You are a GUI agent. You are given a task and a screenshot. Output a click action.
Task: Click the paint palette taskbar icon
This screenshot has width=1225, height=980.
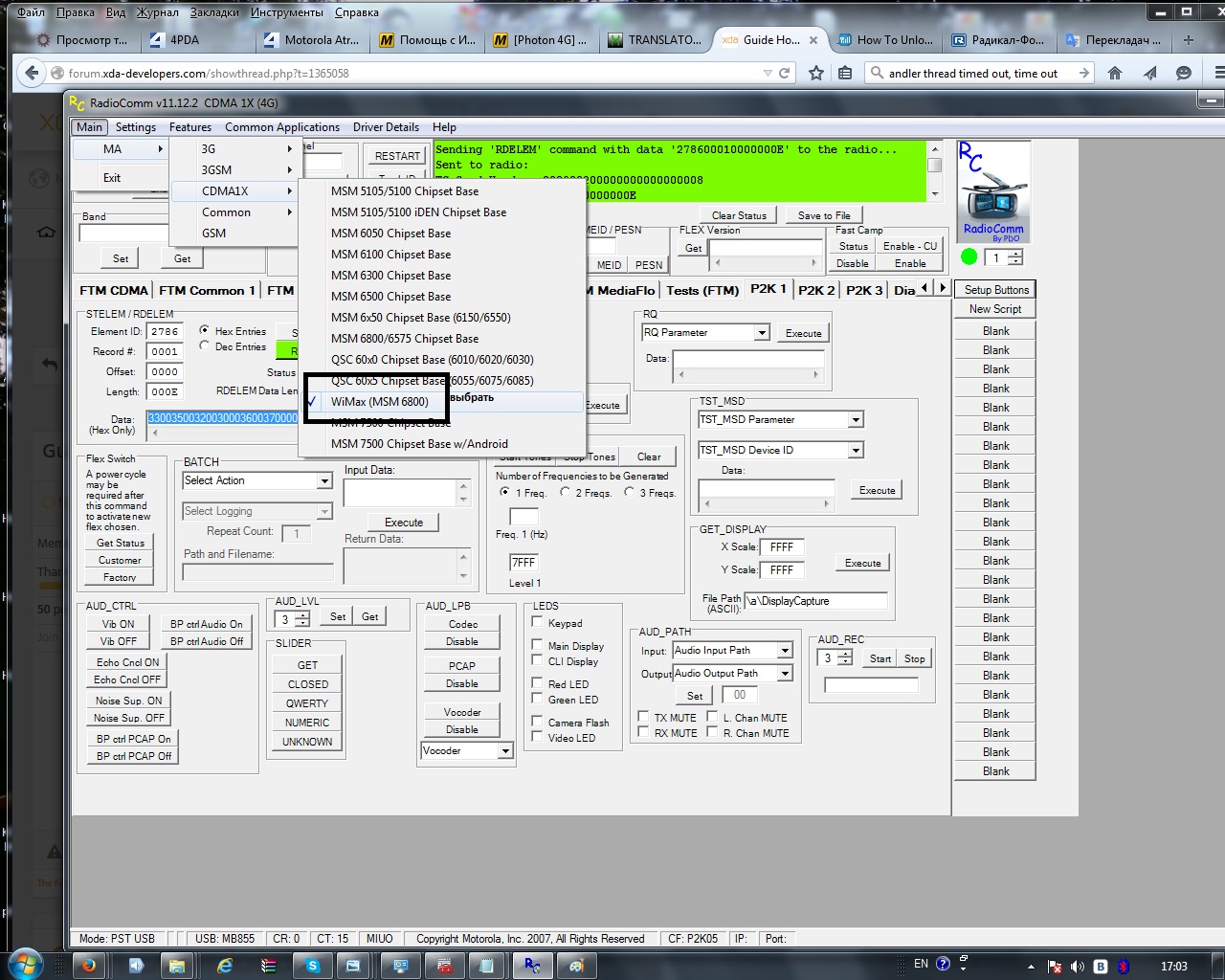click(576, 966)
